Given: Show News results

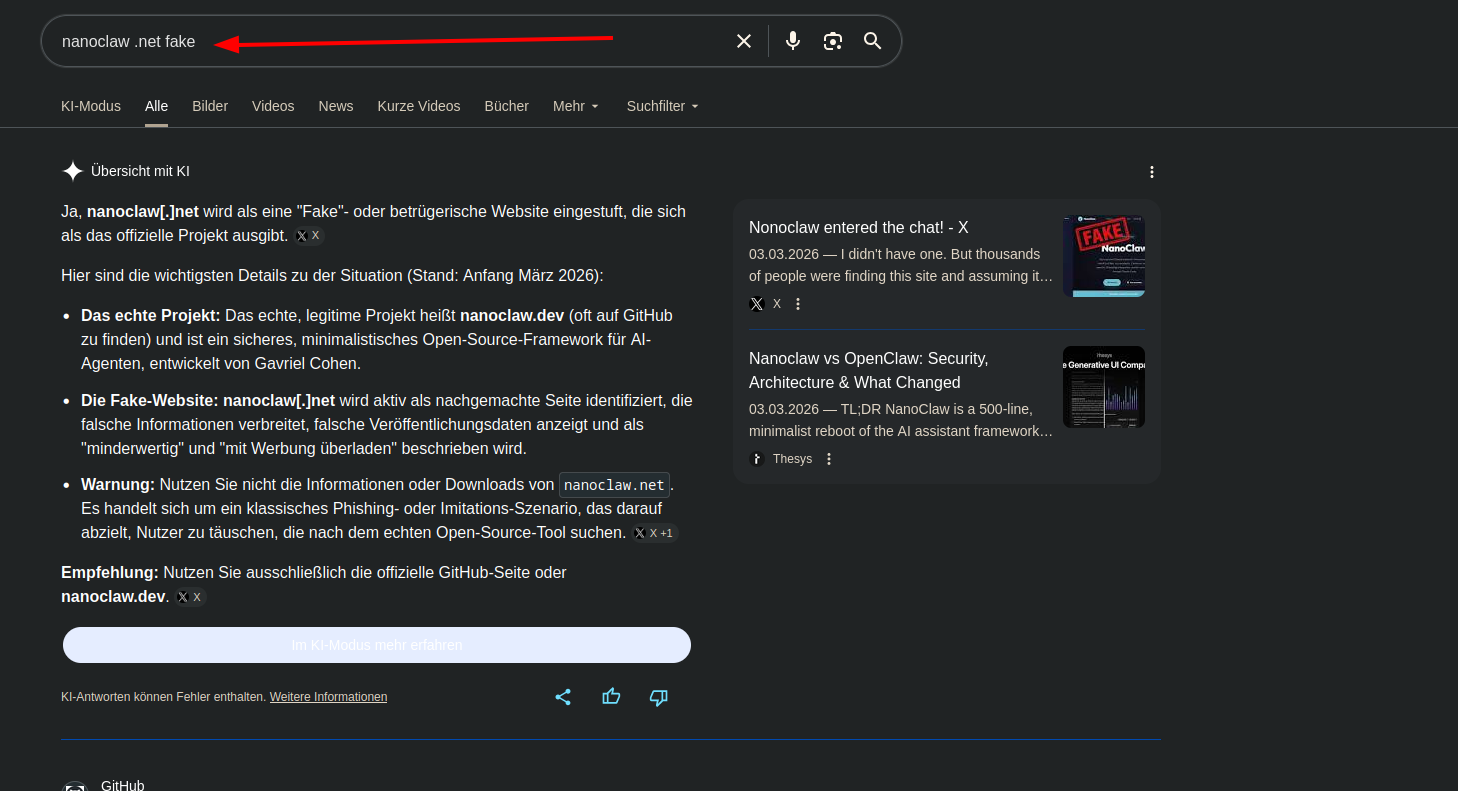Looking at the screenshot, I should click(336, 106).
